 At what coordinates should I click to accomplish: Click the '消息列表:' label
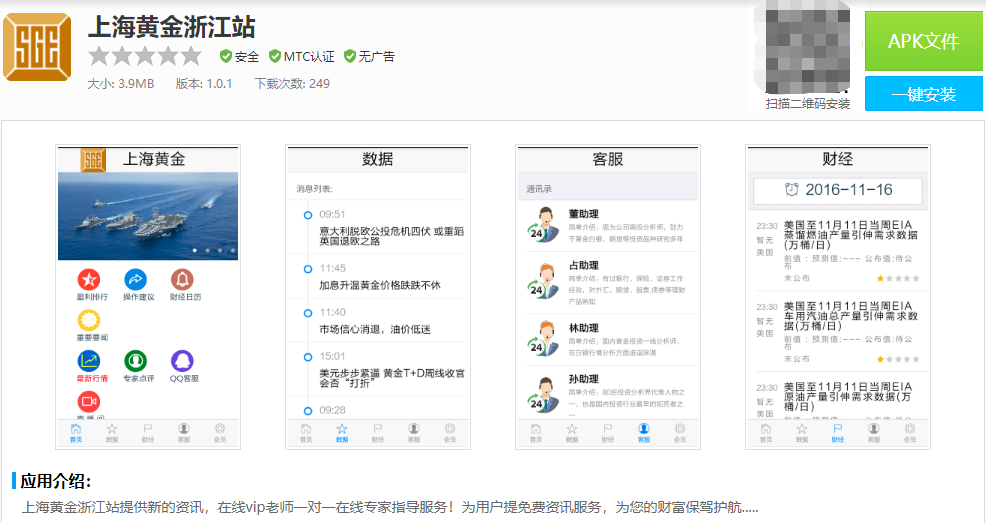(314, 189)
